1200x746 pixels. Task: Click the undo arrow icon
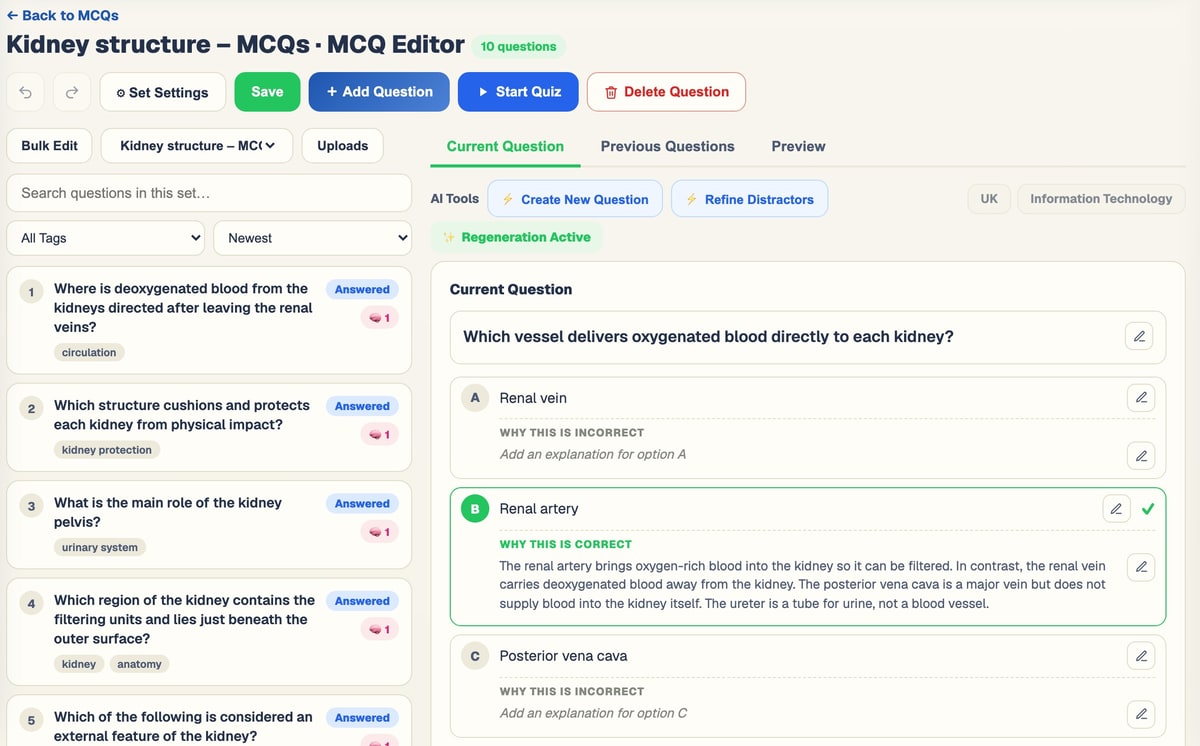(27, 92)
